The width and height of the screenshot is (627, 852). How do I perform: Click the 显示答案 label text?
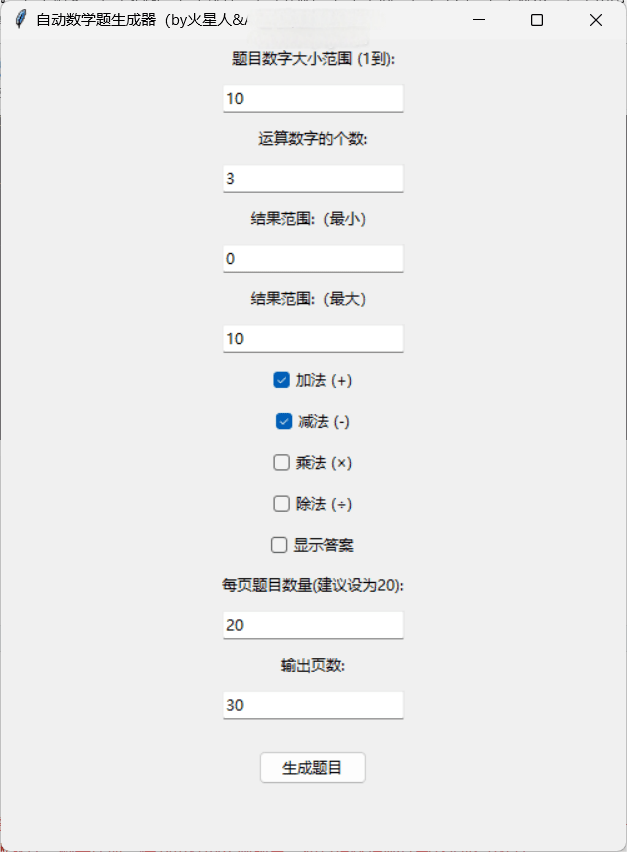click(323, 545)
